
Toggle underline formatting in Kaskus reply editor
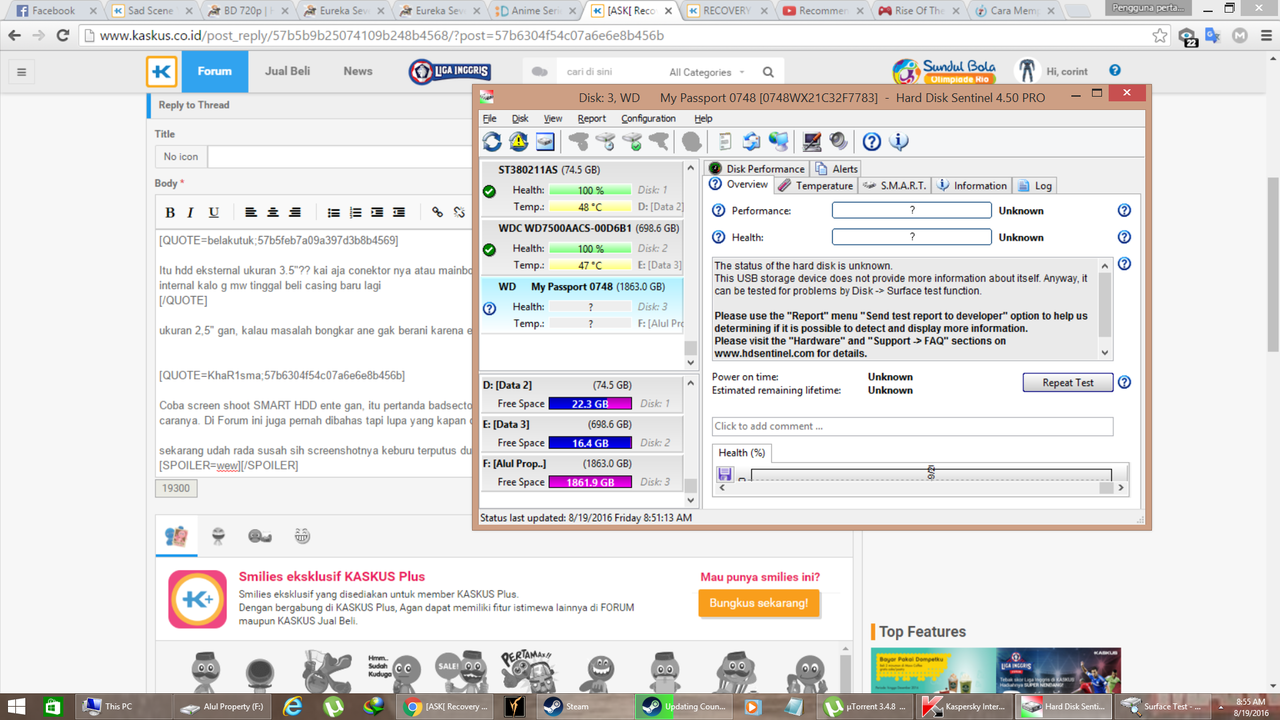pos(214,212)
